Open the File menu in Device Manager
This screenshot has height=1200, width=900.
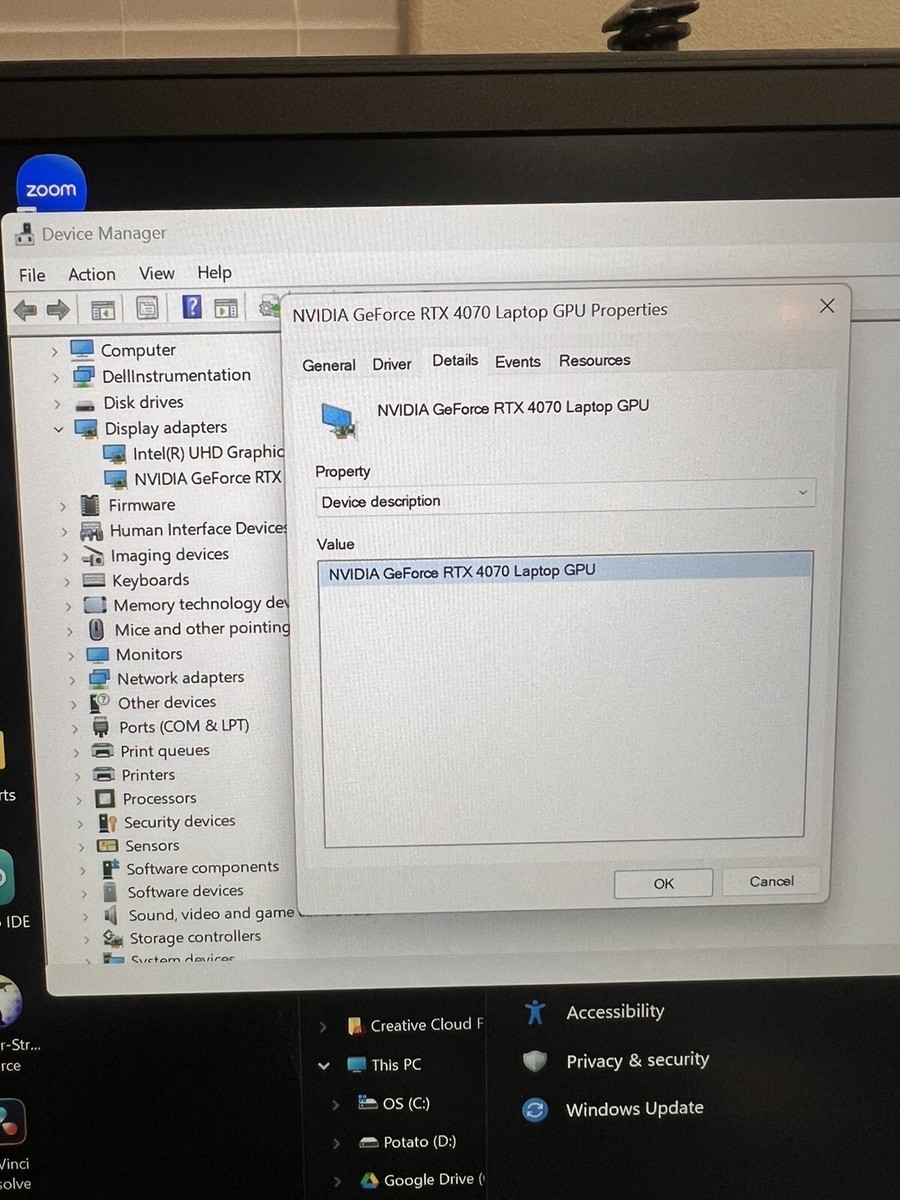point(32,275)
